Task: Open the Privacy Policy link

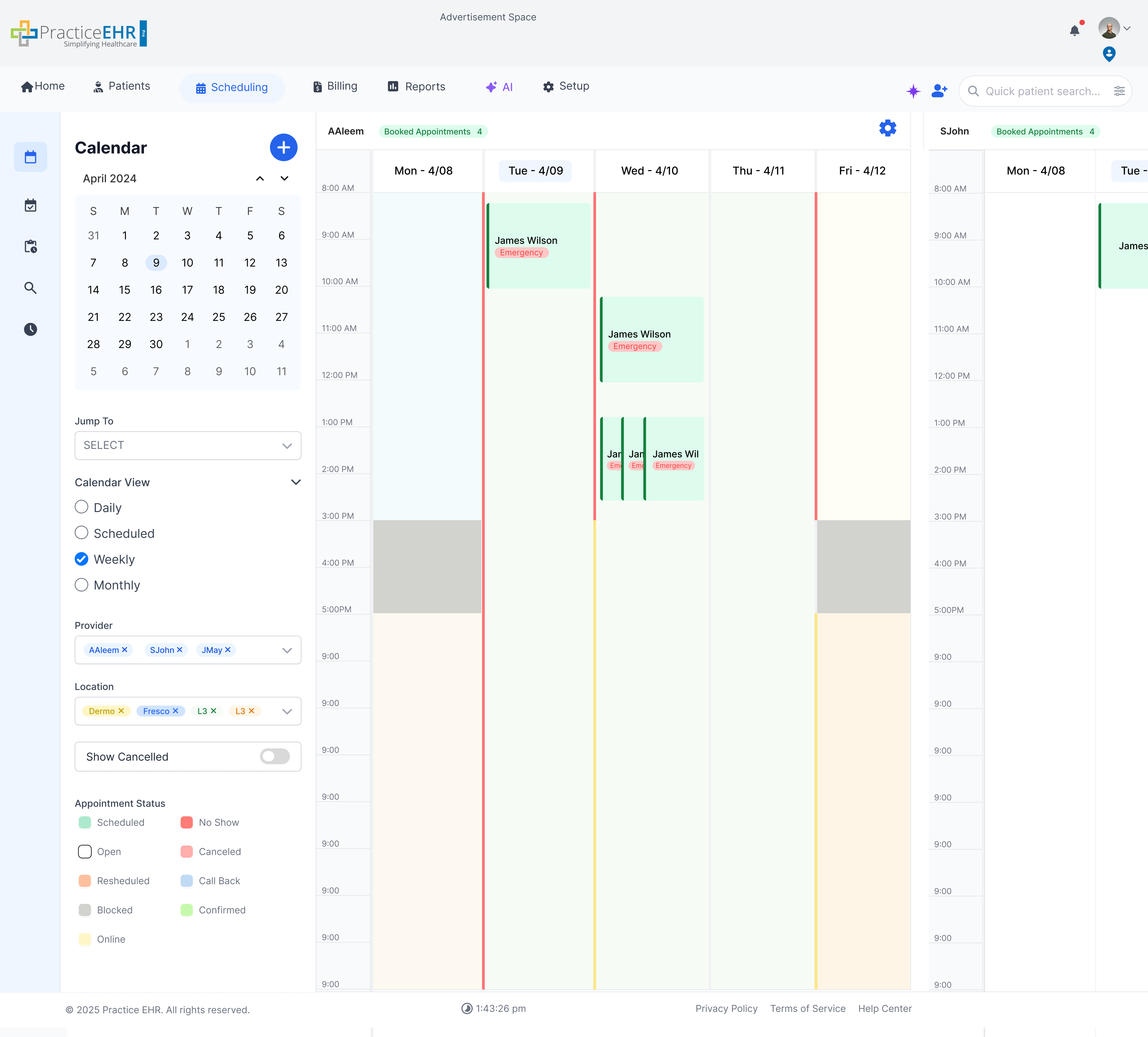Action: point(727,1008)
